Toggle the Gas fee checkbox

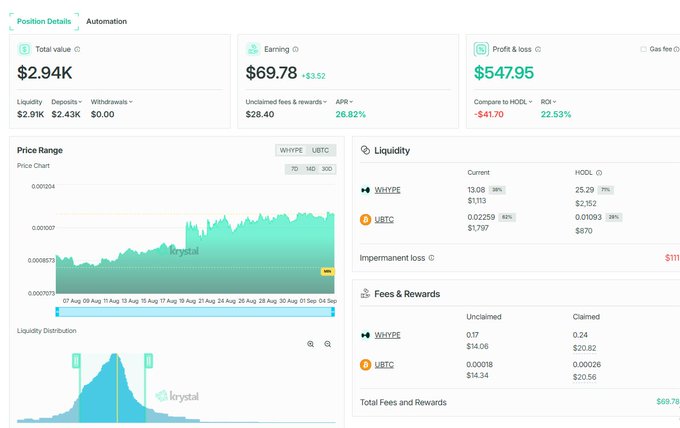click(x=644, y=49)
